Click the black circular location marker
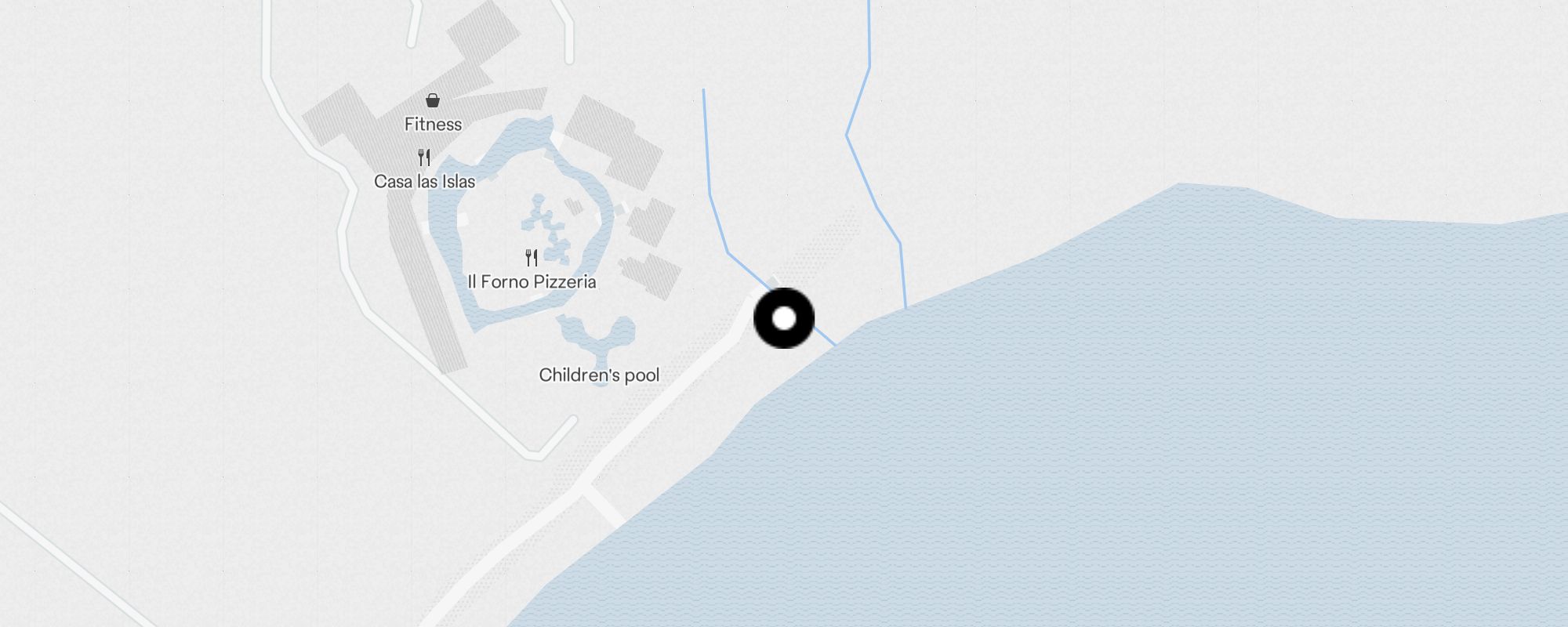 784,318
